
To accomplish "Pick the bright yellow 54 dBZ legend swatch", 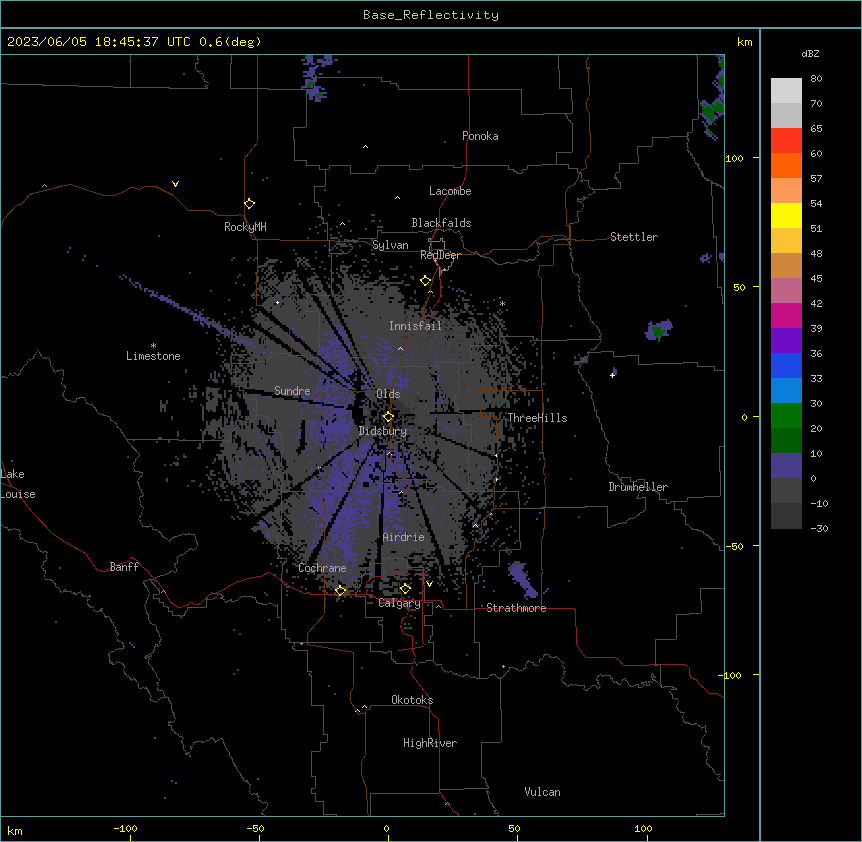I will coord(786,215).
